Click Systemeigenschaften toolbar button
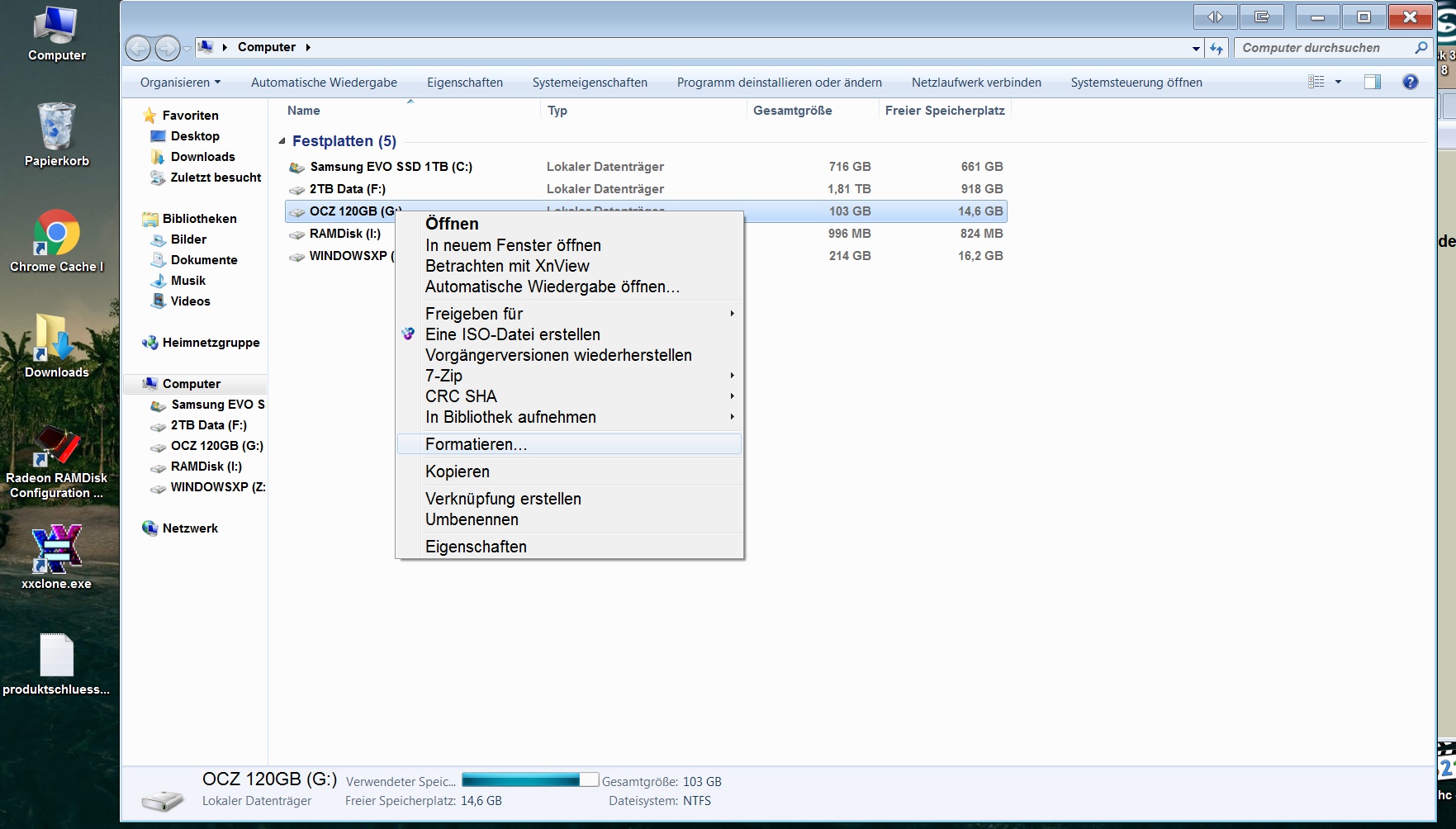This screenshot has width=1456, height=829. click(590, 83)
